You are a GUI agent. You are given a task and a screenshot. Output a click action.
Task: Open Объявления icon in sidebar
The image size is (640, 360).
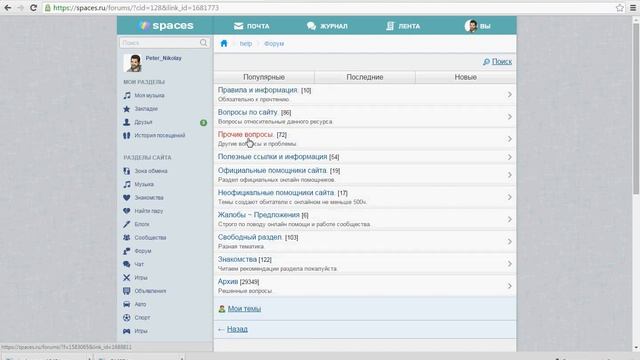tap(127, 291)
